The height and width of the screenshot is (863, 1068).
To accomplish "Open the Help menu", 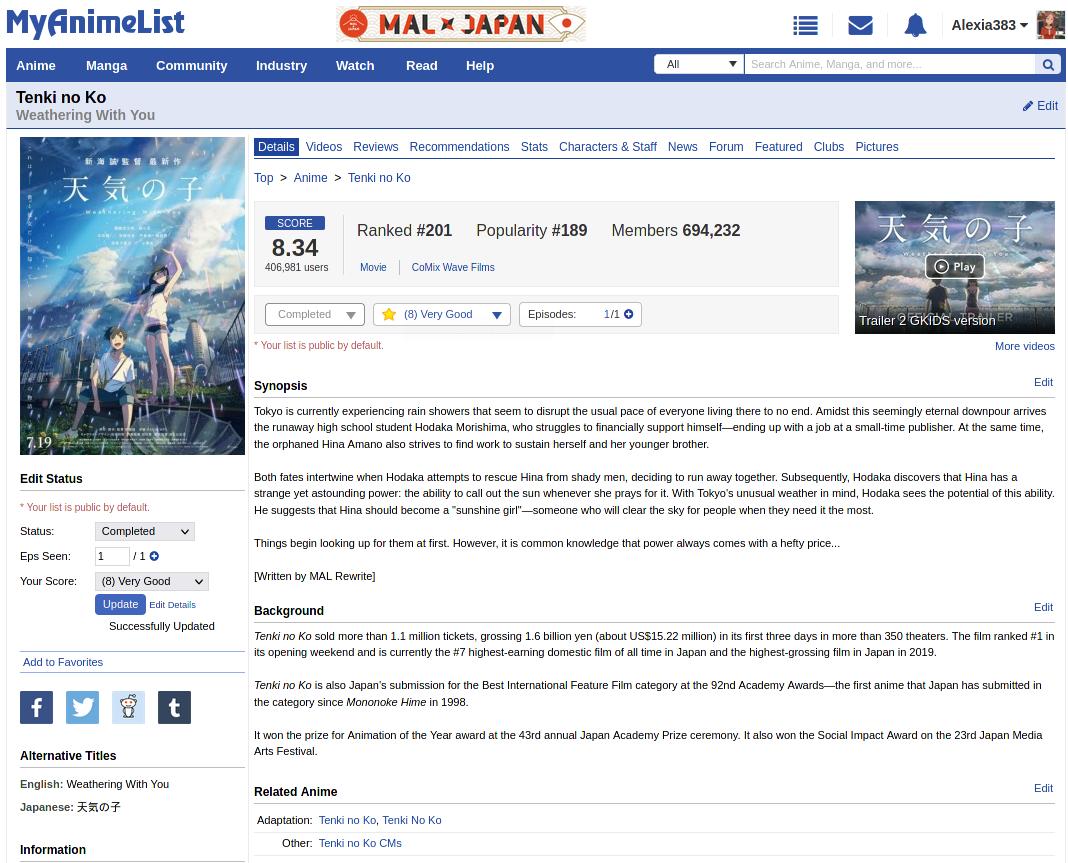I will (x=480, y=65).
